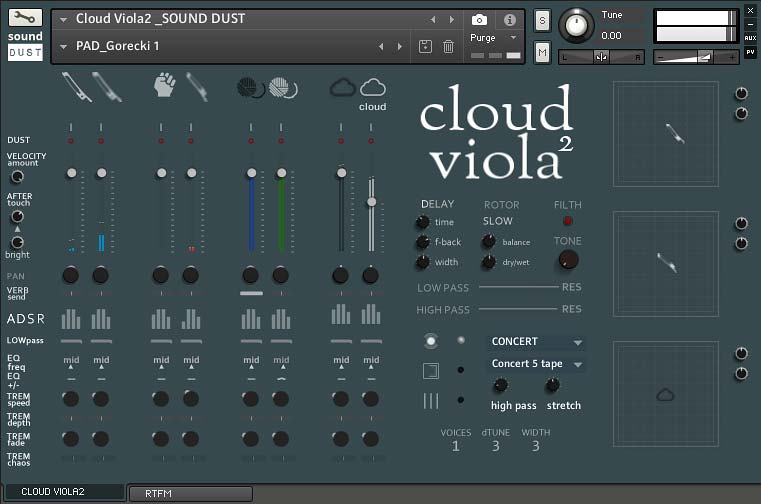This screenshot has height=504, width=761.
Task: Open the CONCERT reverb type dropdown
Action: (536, 342)
